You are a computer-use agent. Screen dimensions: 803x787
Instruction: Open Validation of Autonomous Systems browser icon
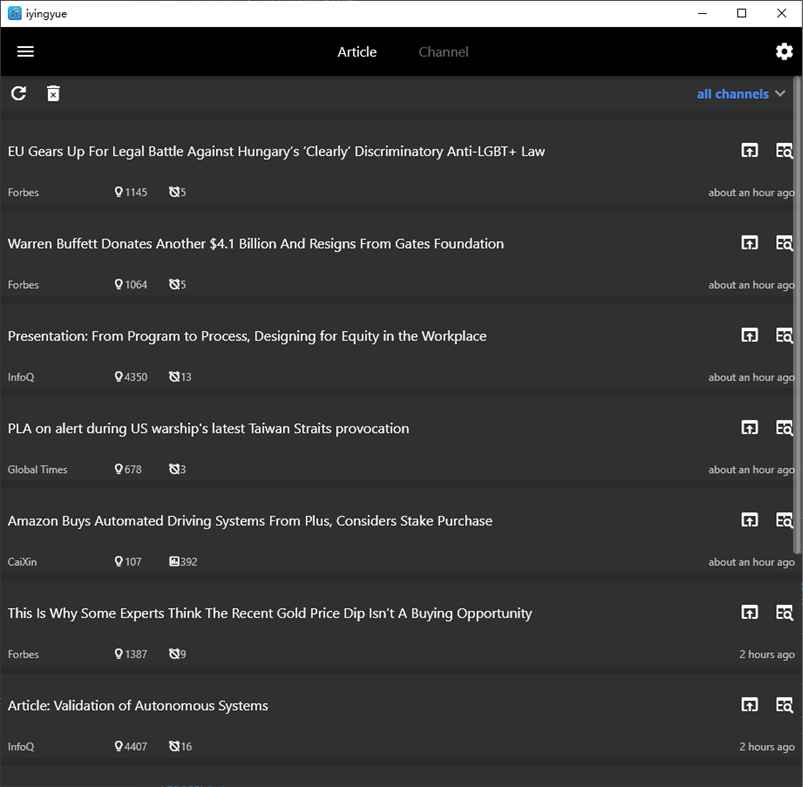click(x=750, y=705)
